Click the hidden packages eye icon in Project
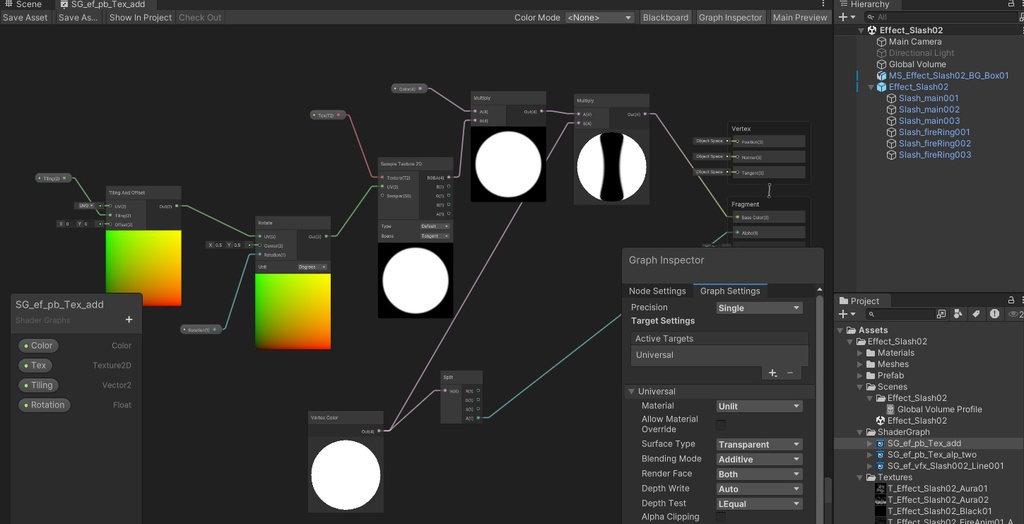1024x524 pixels. click(1015, 314)
